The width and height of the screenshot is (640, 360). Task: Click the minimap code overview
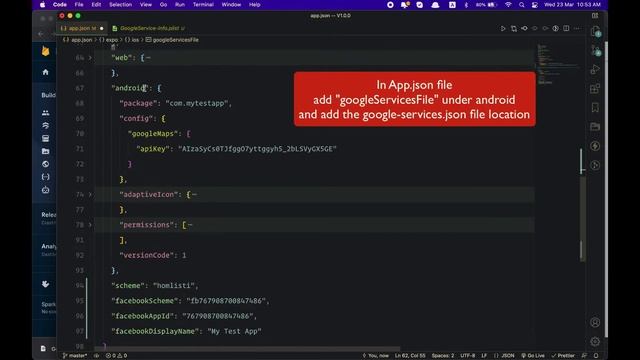pyautogui.click(x=558, y=63)
